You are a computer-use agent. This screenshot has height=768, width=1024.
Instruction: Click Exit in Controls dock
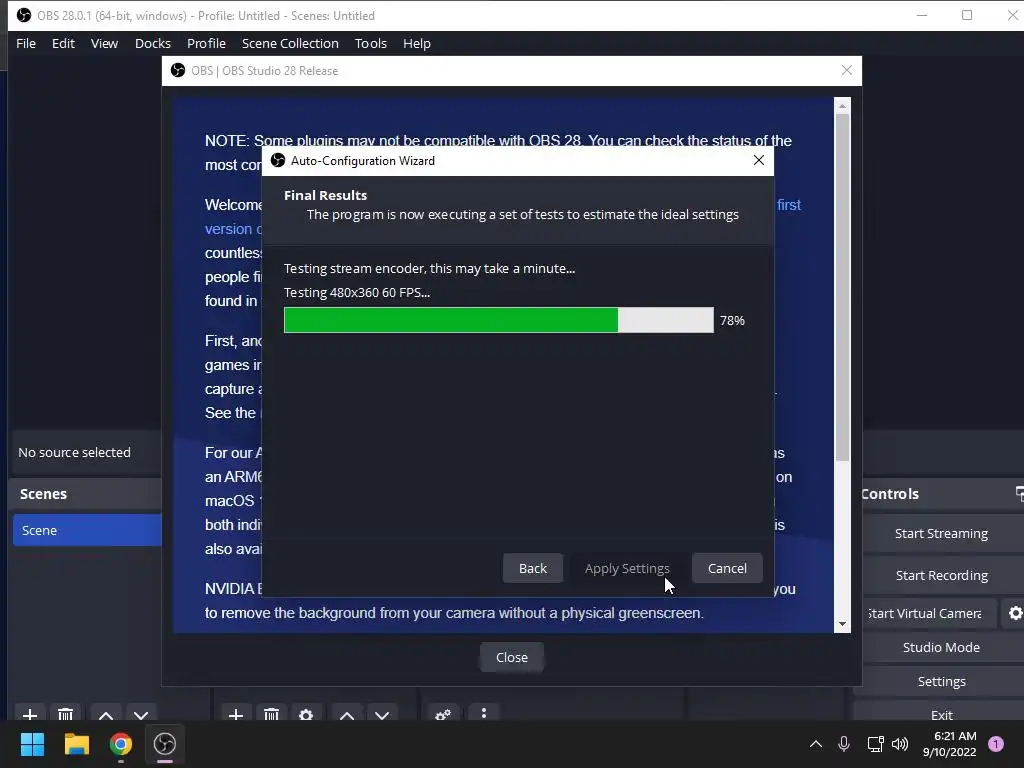click(x=941, y=714)
